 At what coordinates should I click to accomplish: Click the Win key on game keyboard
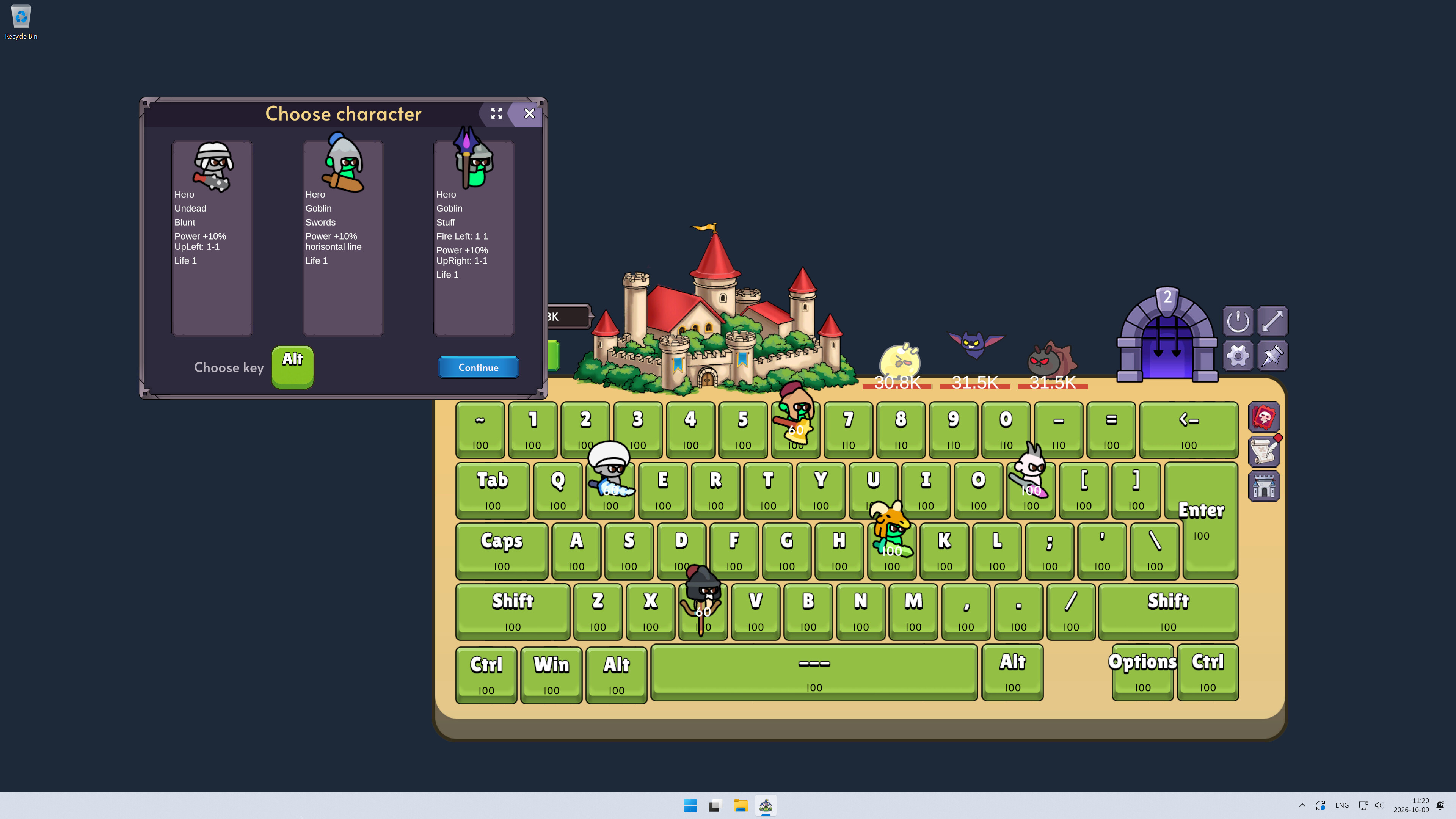coord(551,675)
